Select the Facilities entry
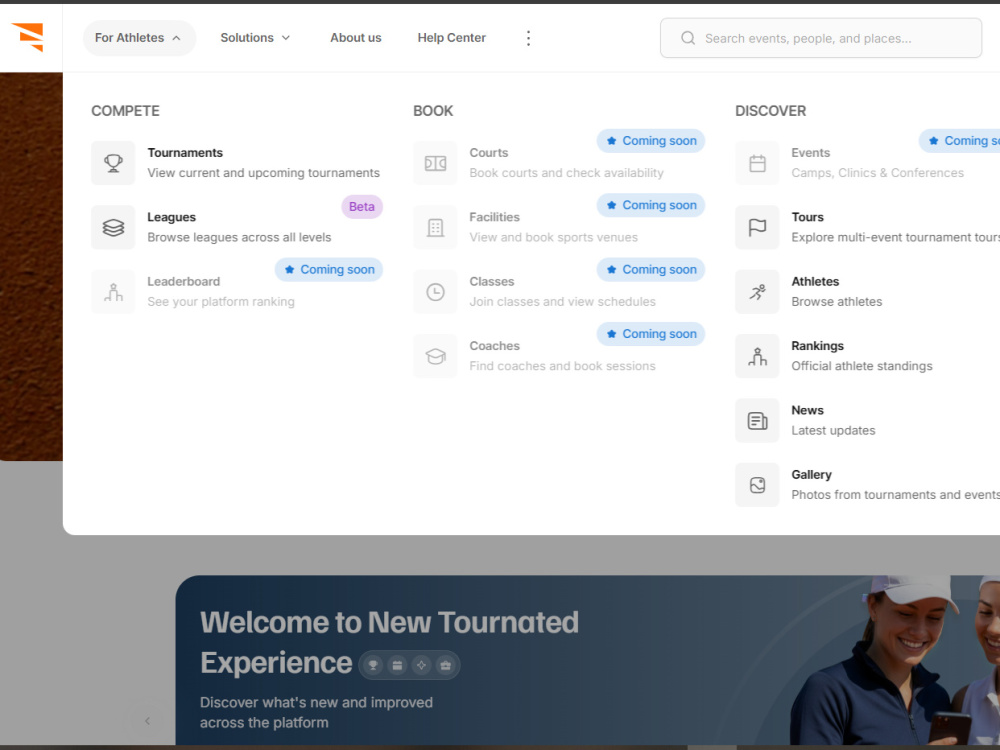Viewport: 1000px width, 750px height. click(559, 227)
